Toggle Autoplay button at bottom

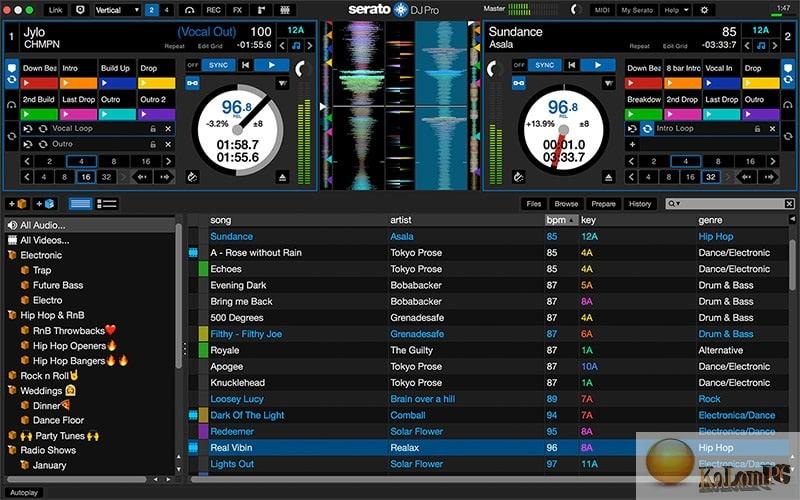point(23,492)
